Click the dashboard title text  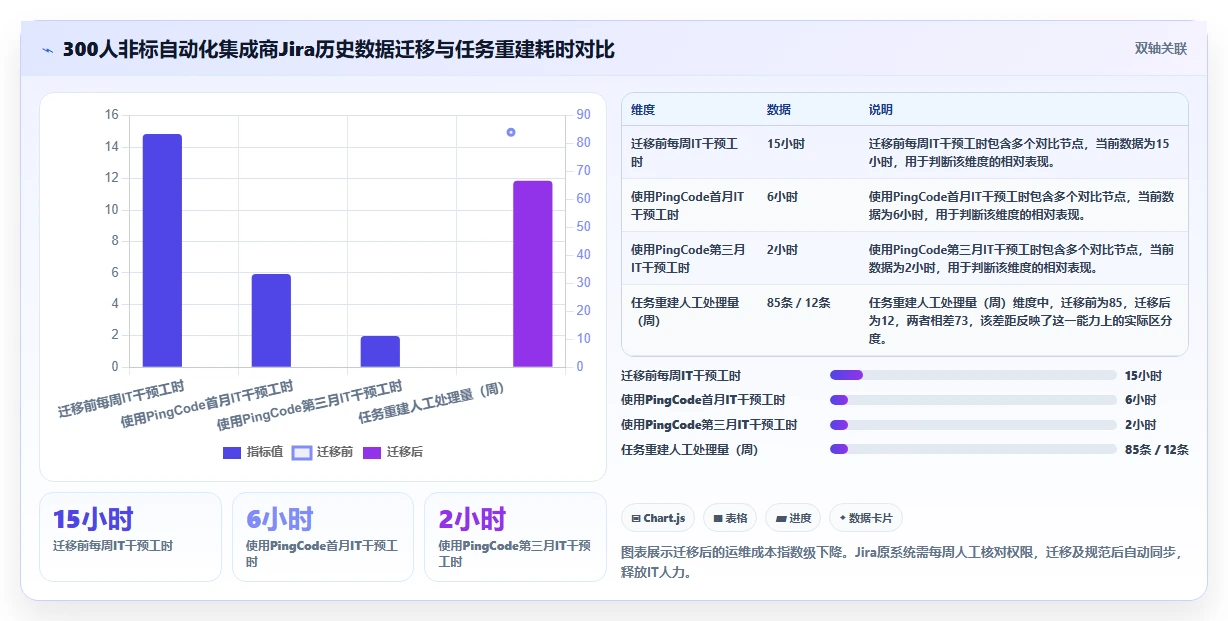338,49
